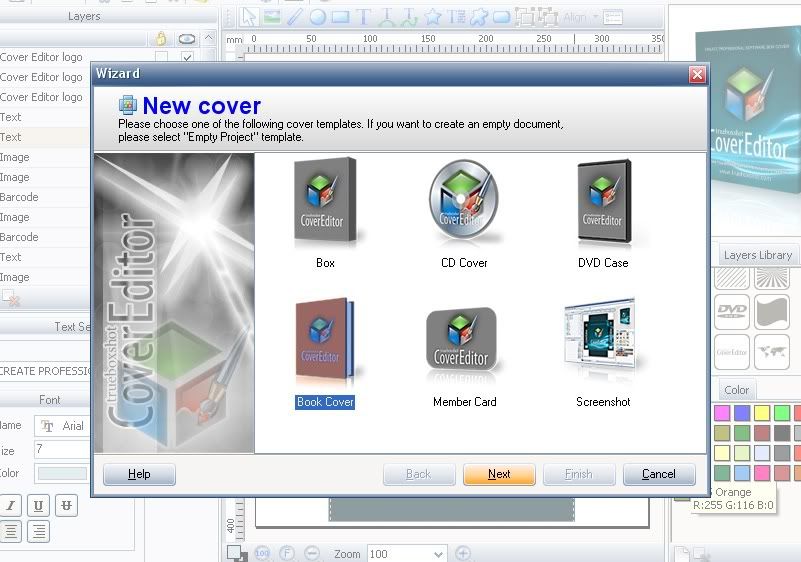Insert the world map shape from Layers Library
Screen dimensions: 801x562
tap(772, 352)
